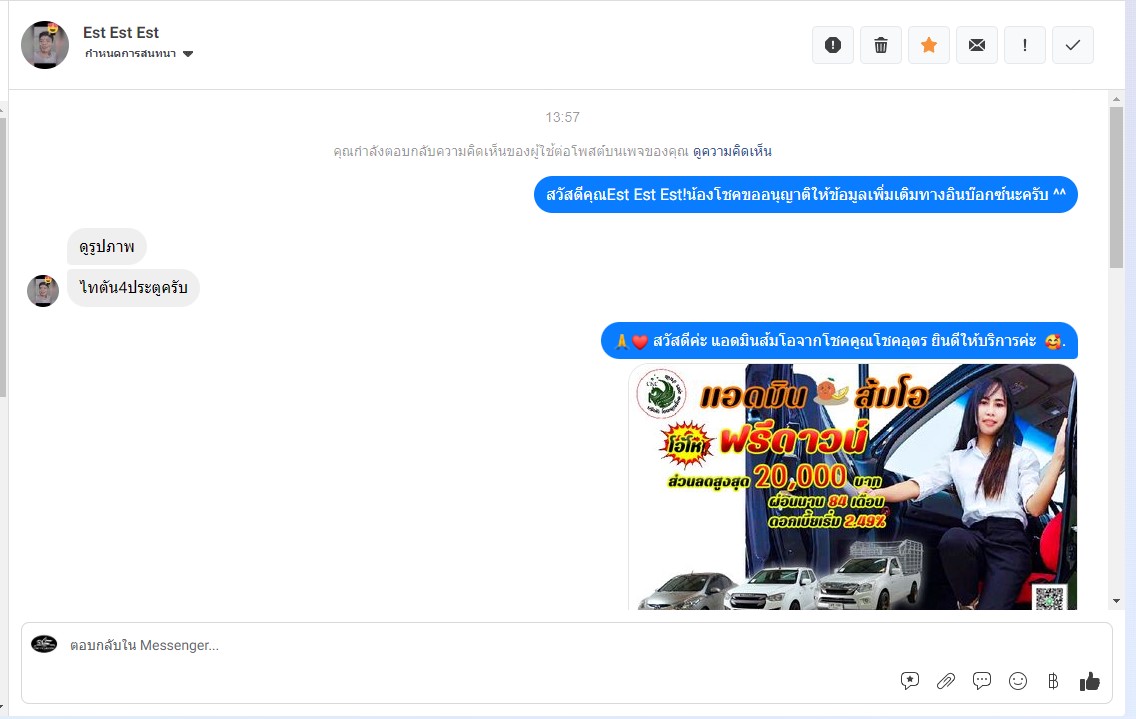Flag conversation with exclamation mark icon
1136x719 pixels.
pyautogui.click(x=1024, y=45)
